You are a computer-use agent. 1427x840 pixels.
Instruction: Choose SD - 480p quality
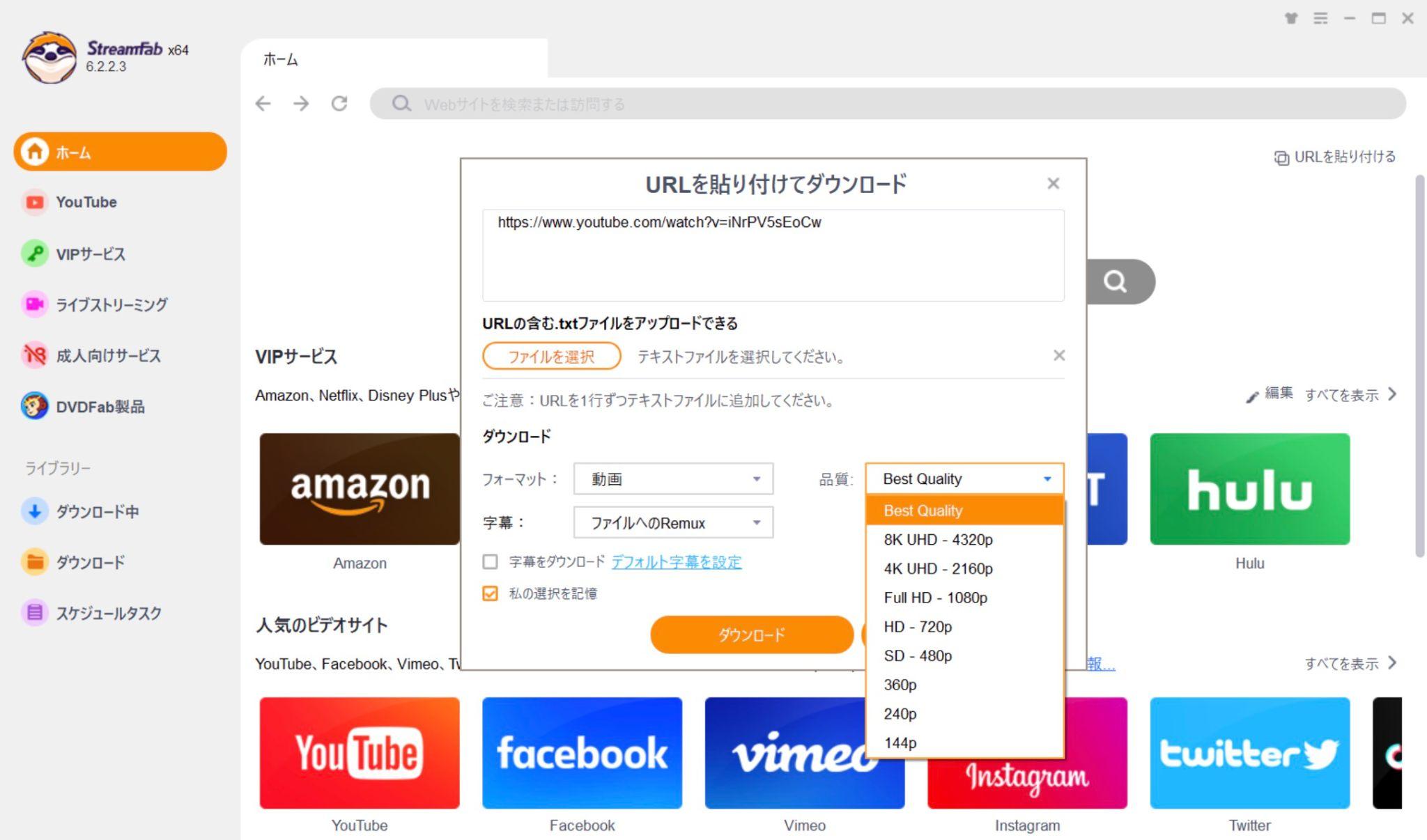pos(964,655)
